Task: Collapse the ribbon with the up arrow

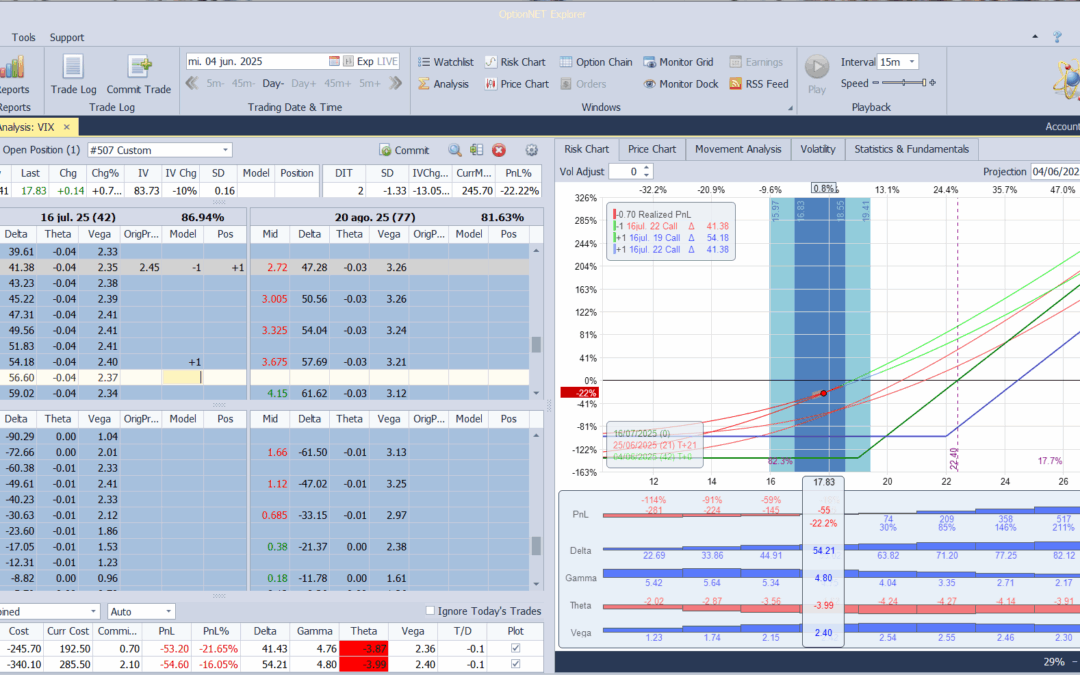Action: 1034,37
